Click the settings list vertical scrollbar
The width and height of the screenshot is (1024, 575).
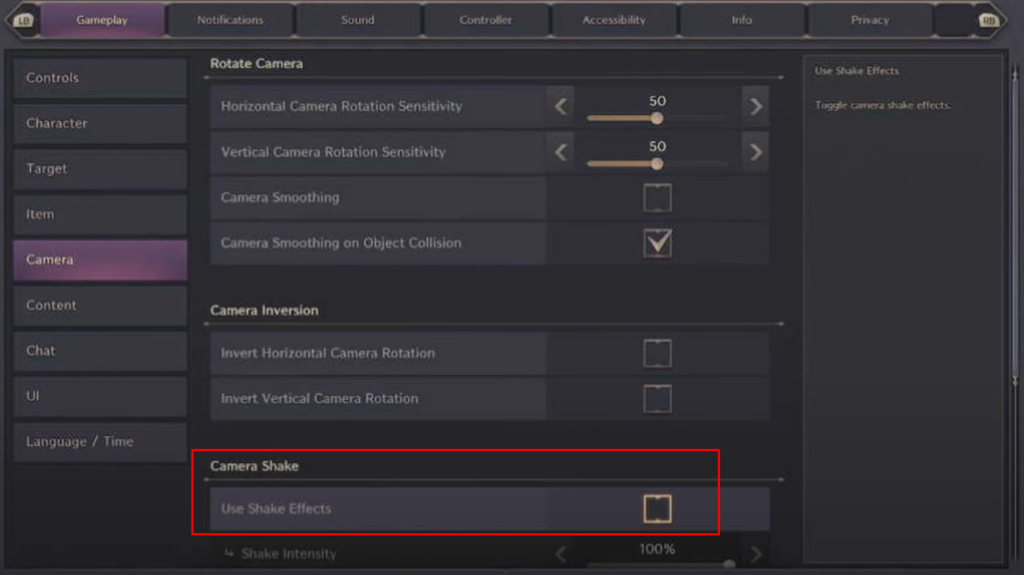1015,225
